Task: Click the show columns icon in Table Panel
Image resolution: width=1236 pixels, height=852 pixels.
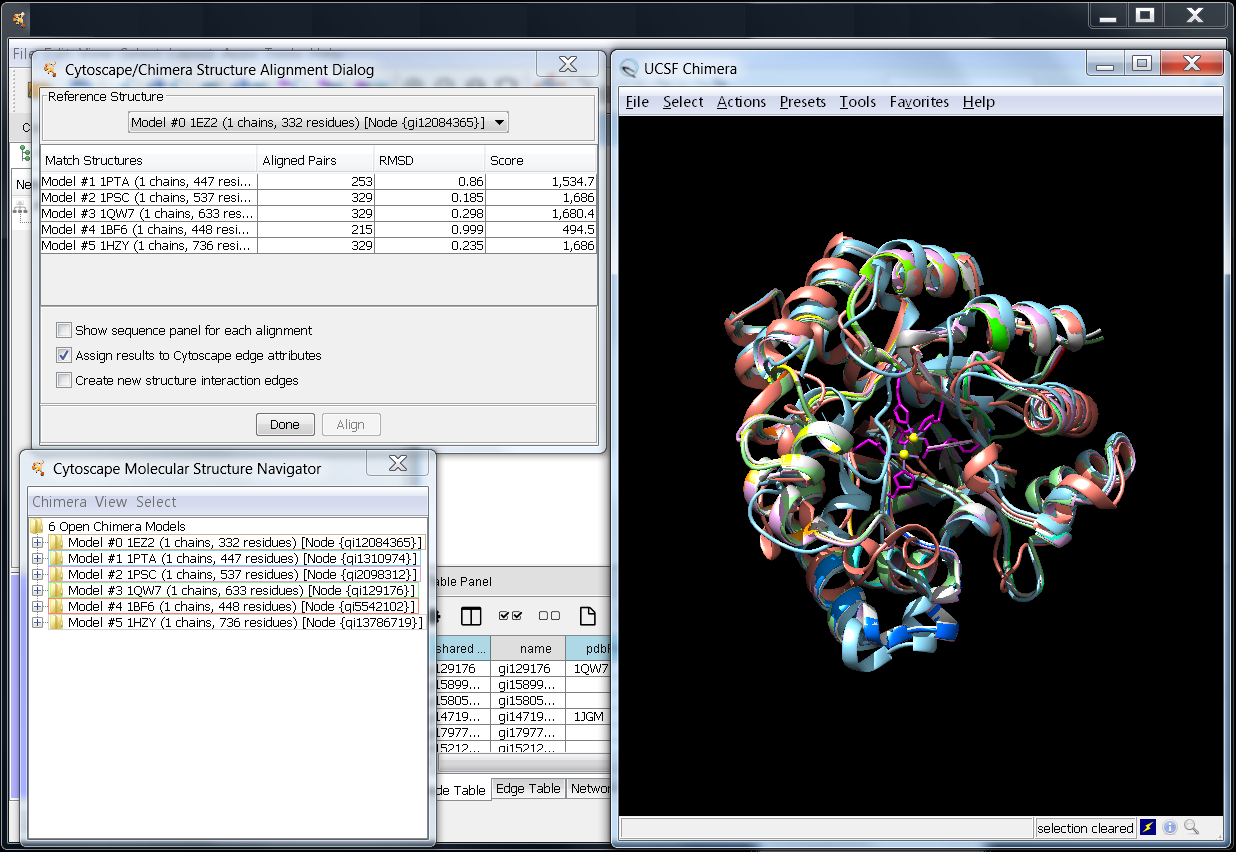Action: pos(470,616)
